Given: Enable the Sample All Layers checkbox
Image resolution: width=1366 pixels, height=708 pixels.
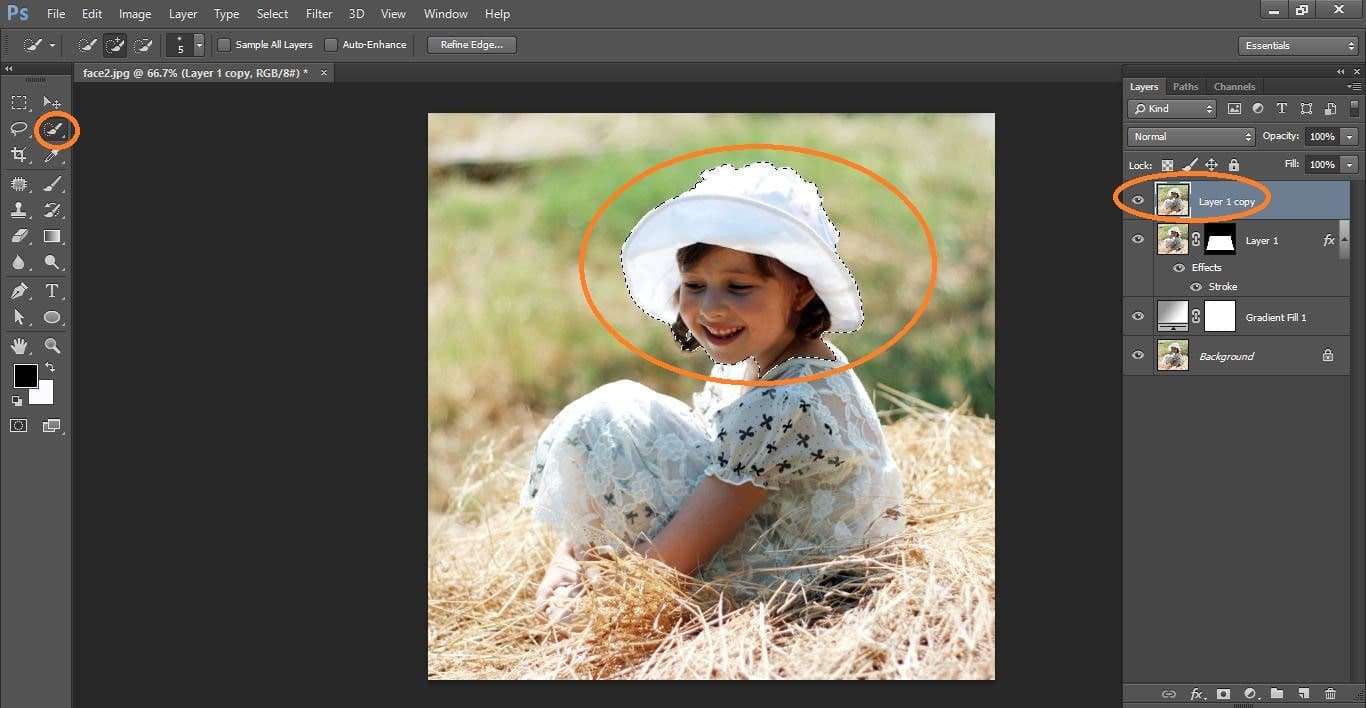Looking at the screenshot, I should click(225, 45).
